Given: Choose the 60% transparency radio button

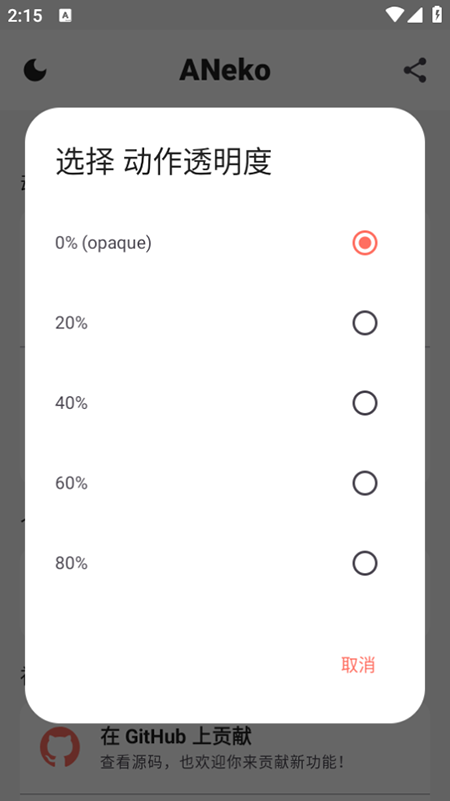Looking at the screenshot, I should click(365, 483).
